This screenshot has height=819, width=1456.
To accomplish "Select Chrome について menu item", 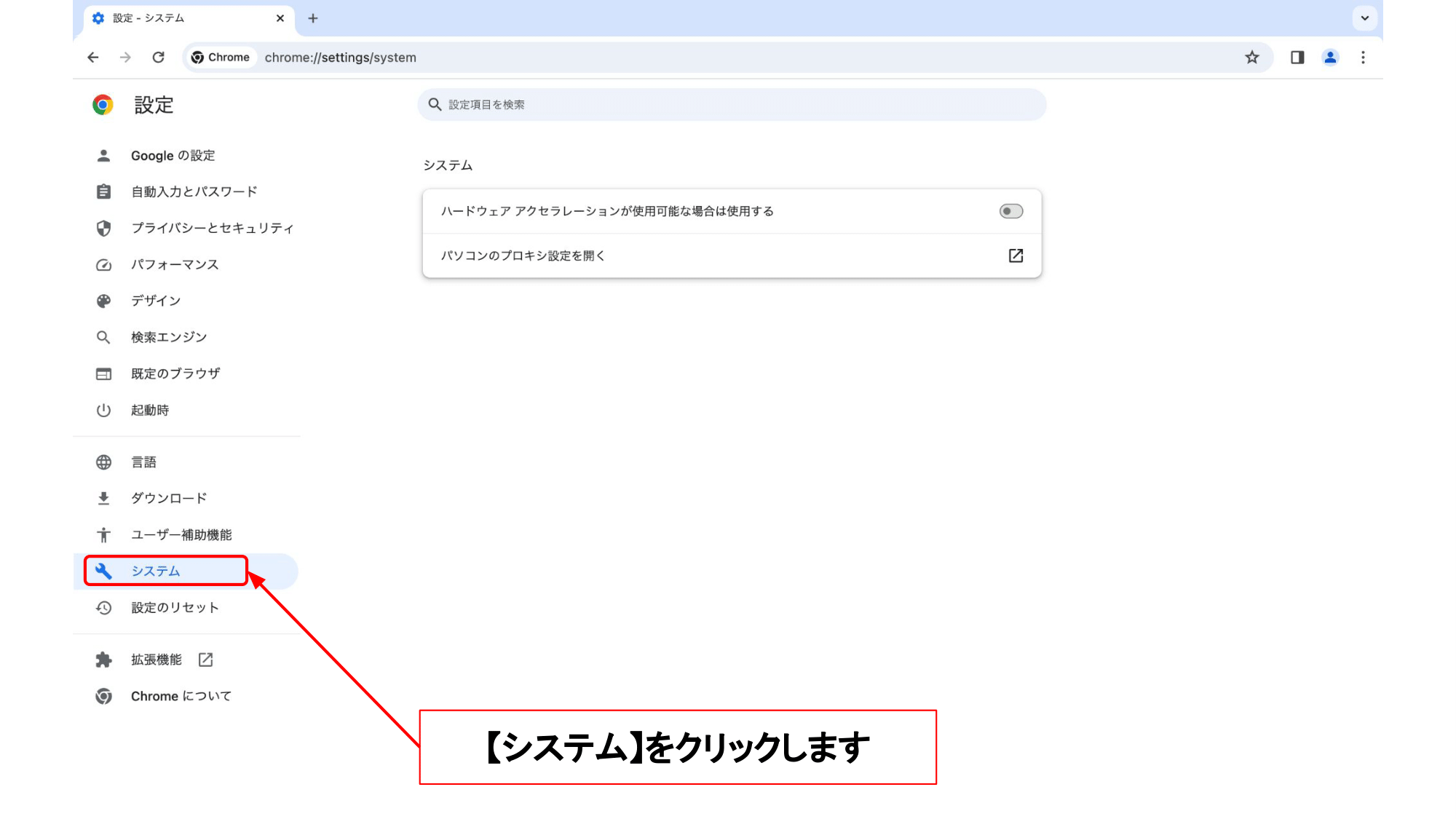I will [x=181, y=697].
